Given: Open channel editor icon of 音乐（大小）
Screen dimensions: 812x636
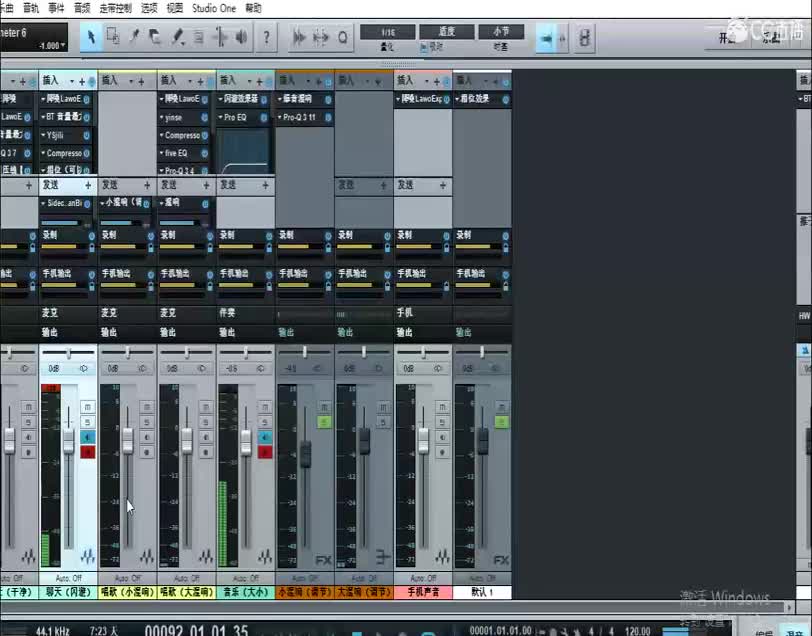Looking at the screenshot, I should 265,557.
